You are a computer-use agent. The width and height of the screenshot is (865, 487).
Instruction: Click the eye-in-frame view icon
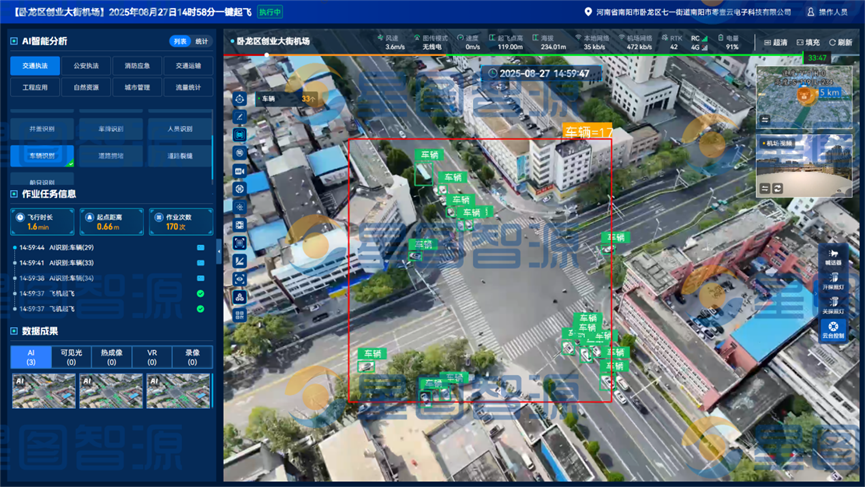[x=240, y=279]
